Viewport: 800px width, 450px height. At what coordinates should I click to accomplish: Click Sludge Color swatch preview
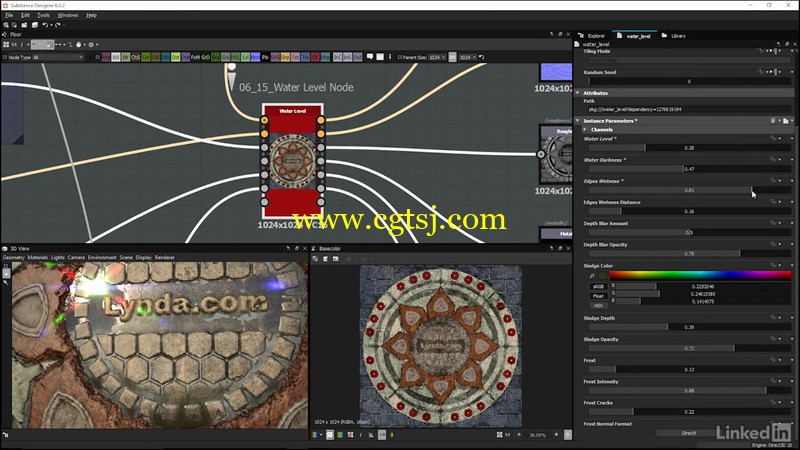tap(603, 276)
